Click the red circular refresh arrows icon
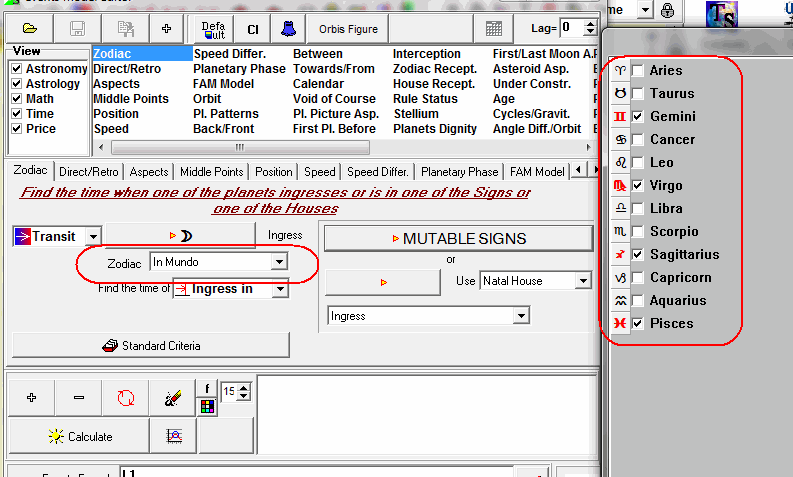The height and width of the screenshot is (477, 793). point(125,397)
